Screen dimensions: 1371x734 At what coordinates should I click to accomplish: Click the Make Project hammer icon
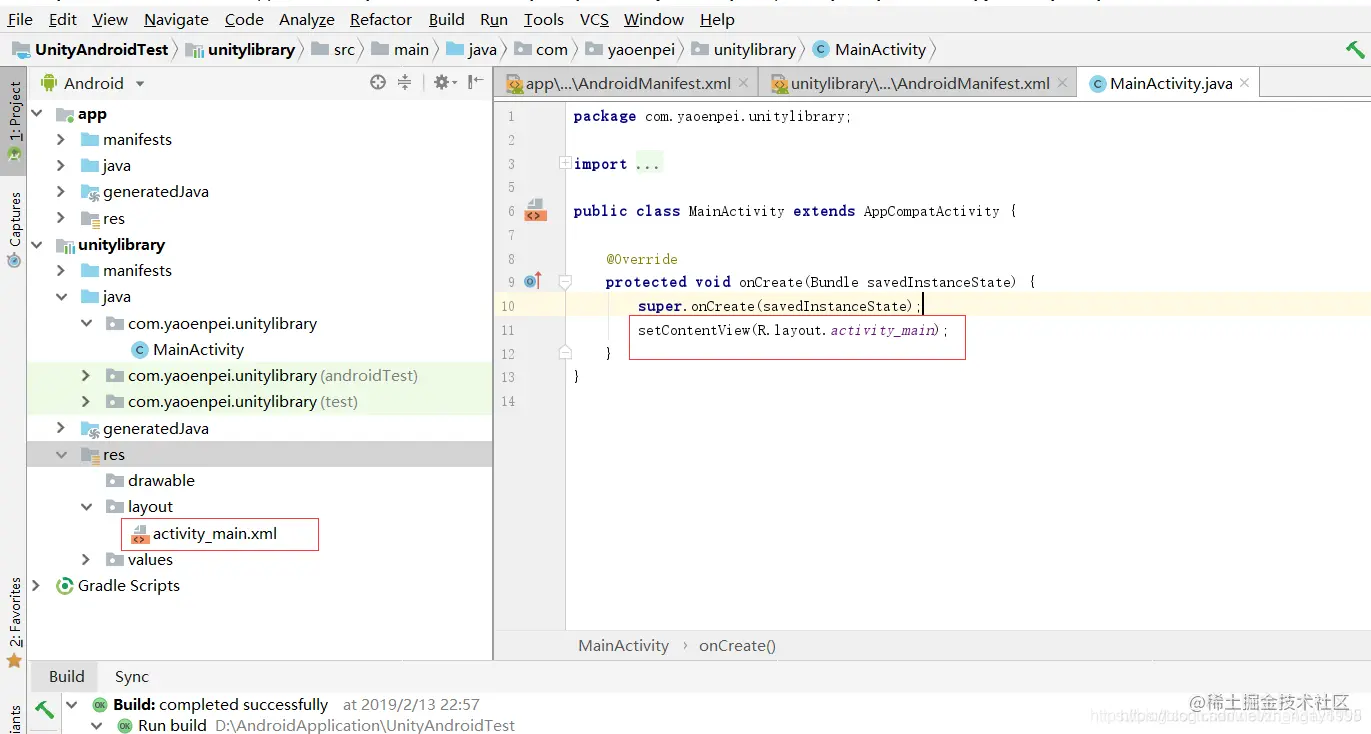click(x=1355, y=49)
